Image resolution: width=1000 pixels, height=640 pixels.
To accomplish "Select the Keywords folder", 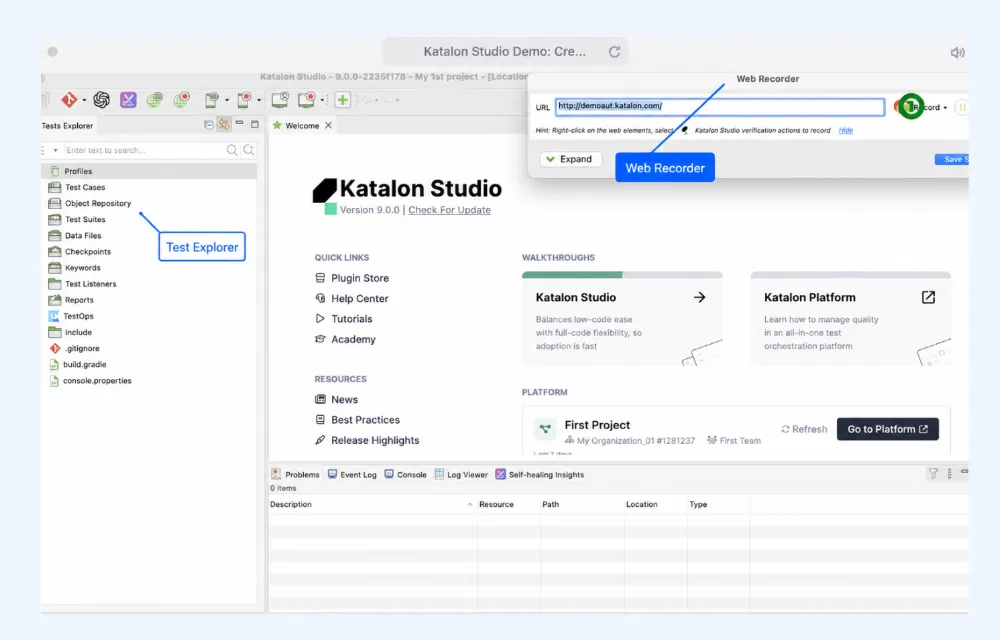I will pyautogui.click(x=82, y=268).
